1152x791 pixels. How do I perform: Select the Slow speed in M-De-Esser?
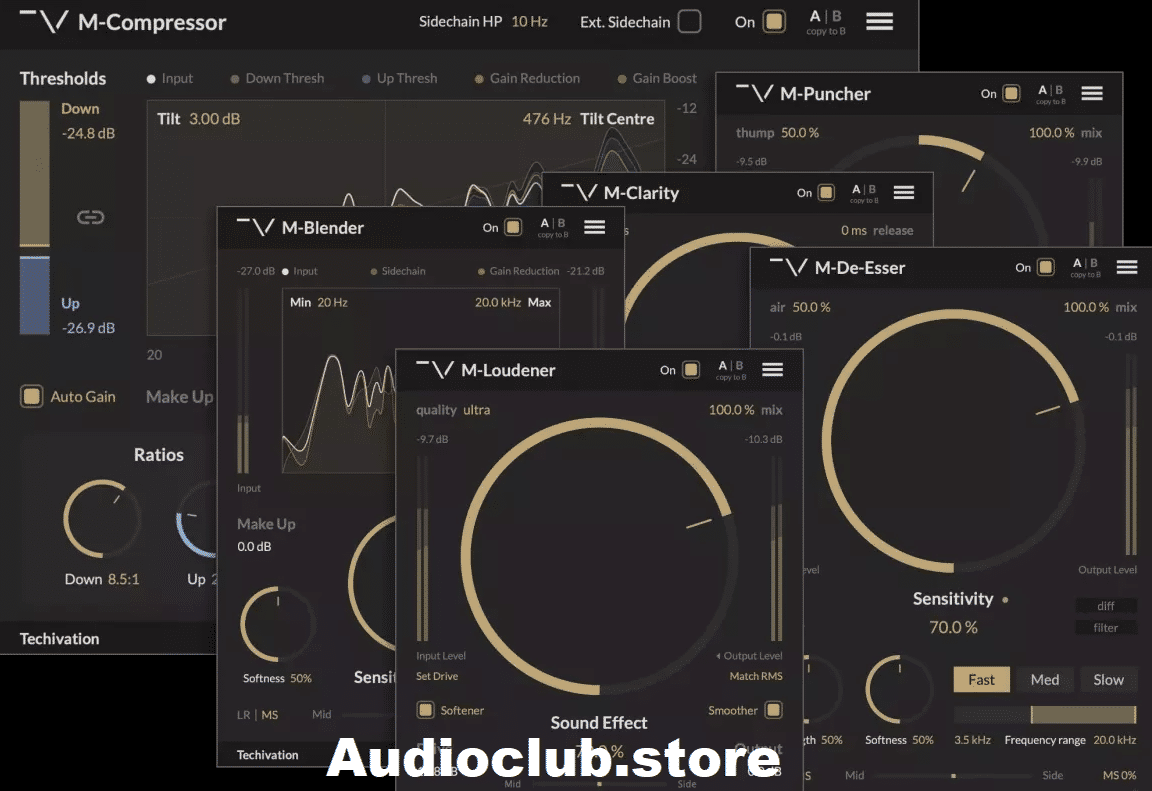point(1108,679)
